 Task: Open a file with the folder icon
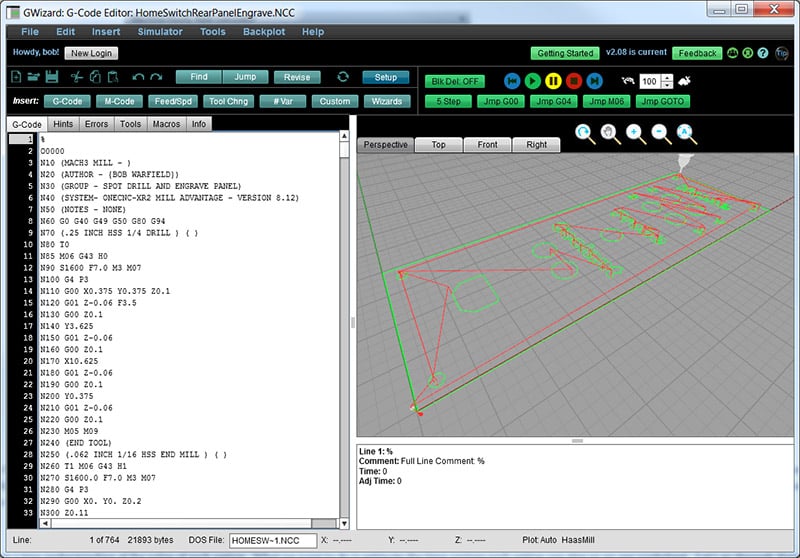point(33,77)
